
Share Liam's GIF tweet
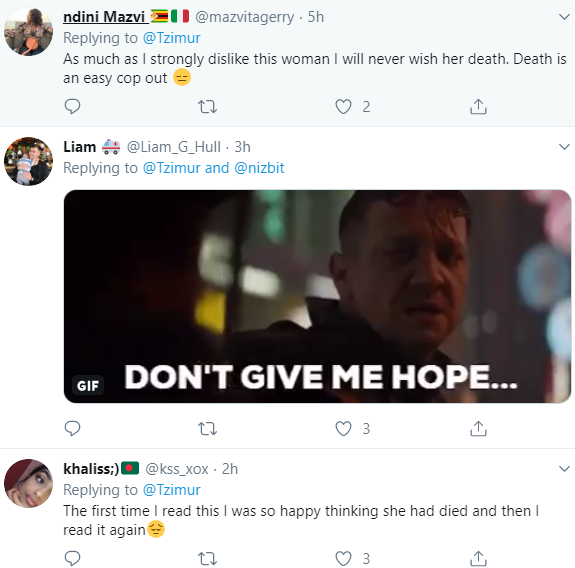point(478,428)
